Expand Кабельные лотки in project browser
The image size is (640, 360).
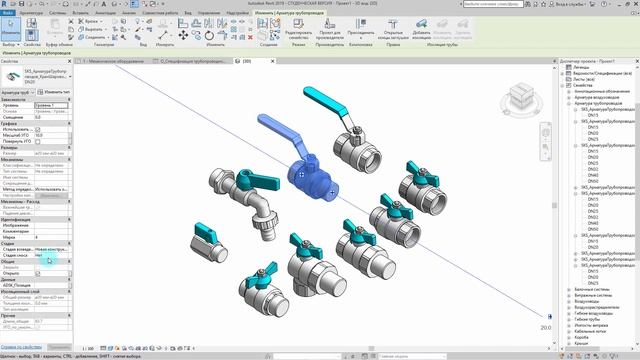point(569,331)
